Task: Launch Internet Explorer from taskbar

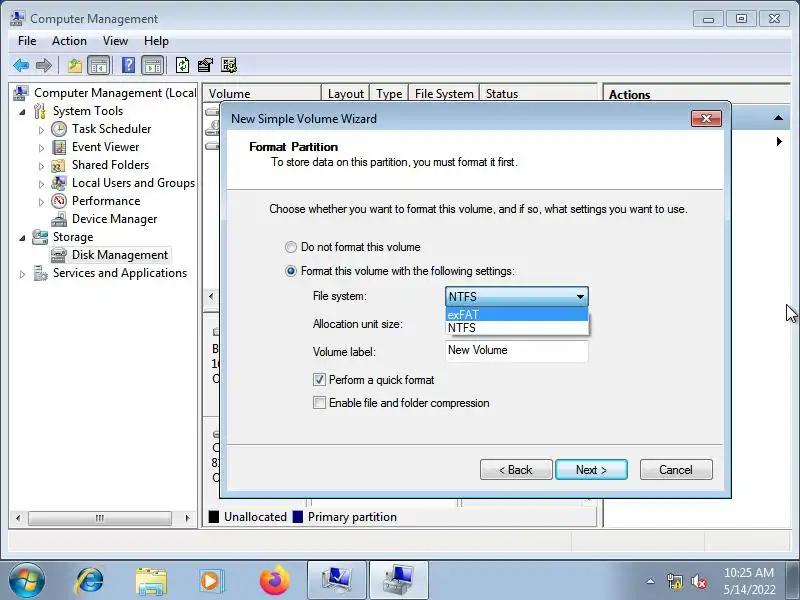Action: click(x=89, y=581)
